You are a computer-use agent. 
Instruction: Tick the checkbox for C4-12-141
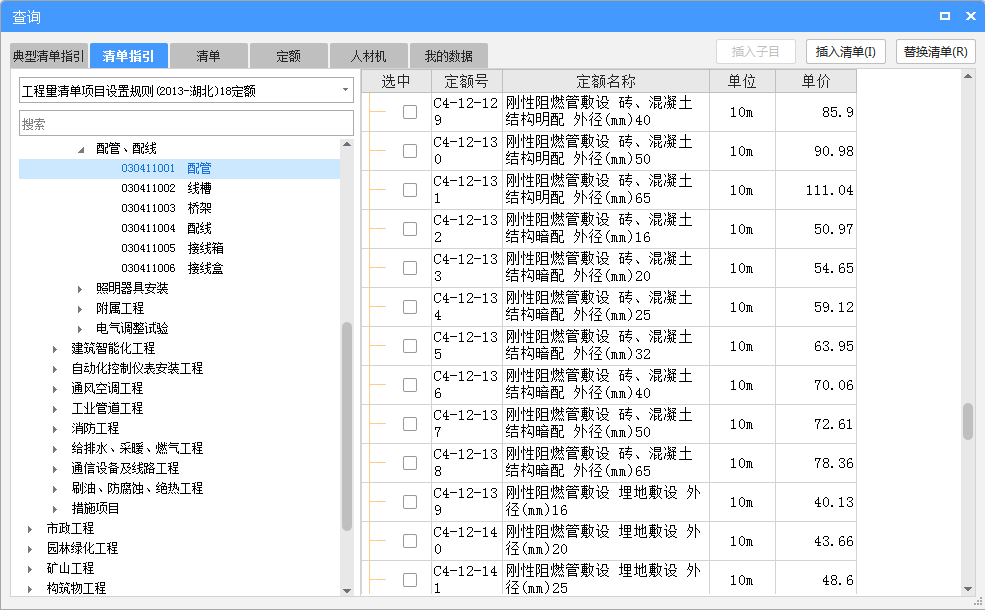tap(409, 578)
